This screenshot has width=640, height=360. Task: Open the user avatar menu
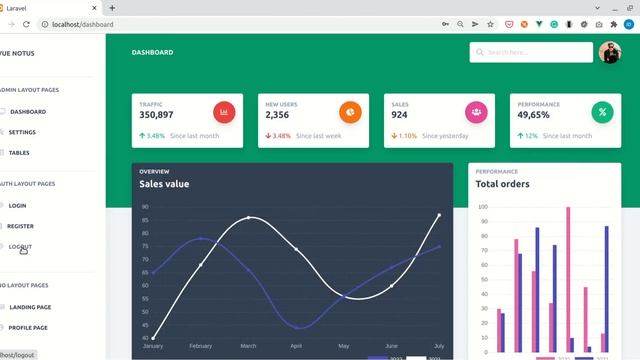point(610,52)
